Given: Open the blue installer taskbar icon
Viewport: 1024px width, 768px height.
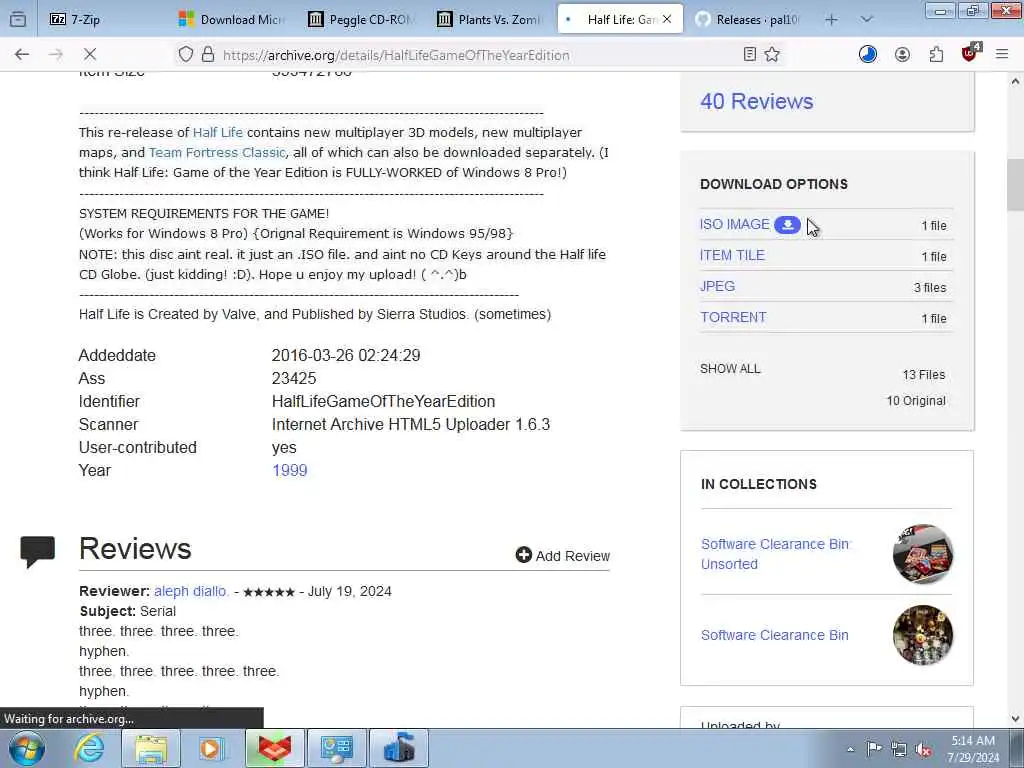Looking at the screenshot, I should [x=399, y=748].
